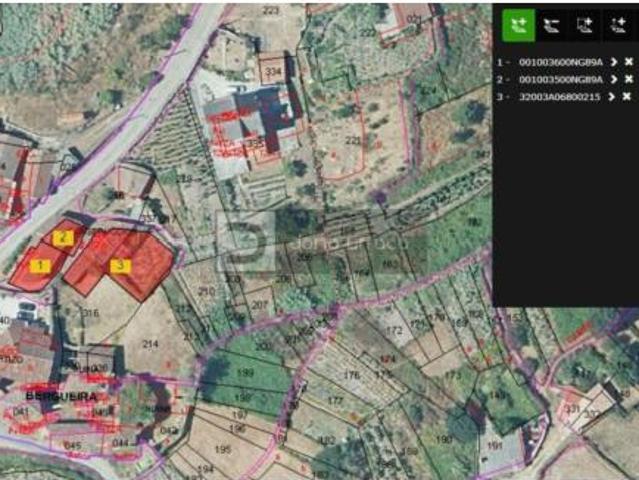The height and width of the screenshot is (480, 639).
Task: Click parcel 172 on the map
Action: point(394,330)
